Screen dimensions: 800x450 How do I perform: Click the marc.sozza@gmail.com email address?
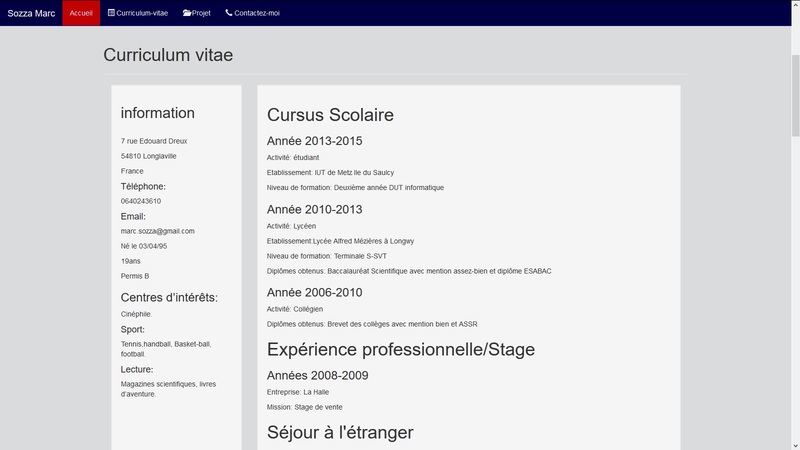157,231
